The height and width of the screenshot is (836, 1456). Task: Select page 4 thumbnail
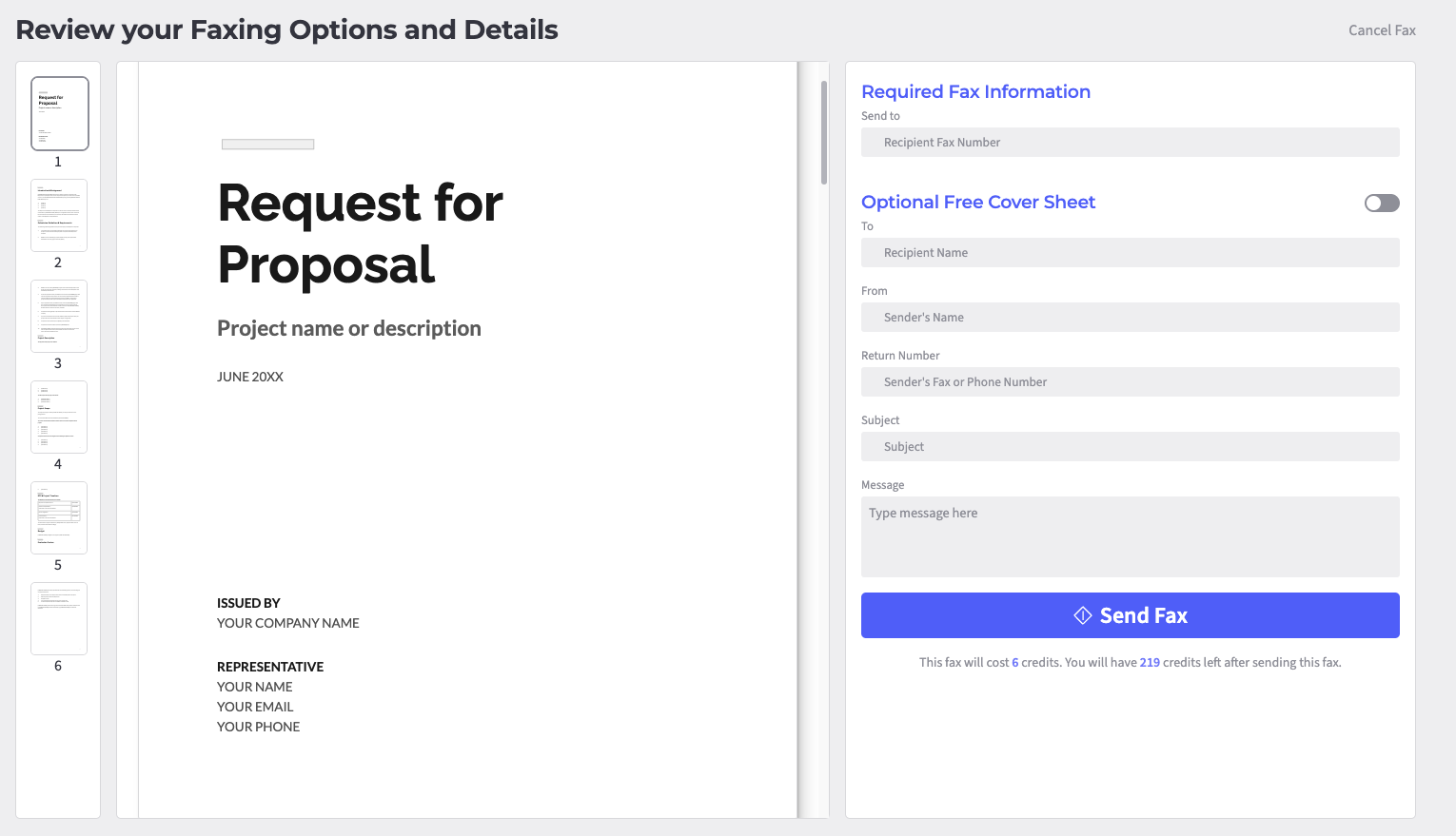tap(59, 417)
